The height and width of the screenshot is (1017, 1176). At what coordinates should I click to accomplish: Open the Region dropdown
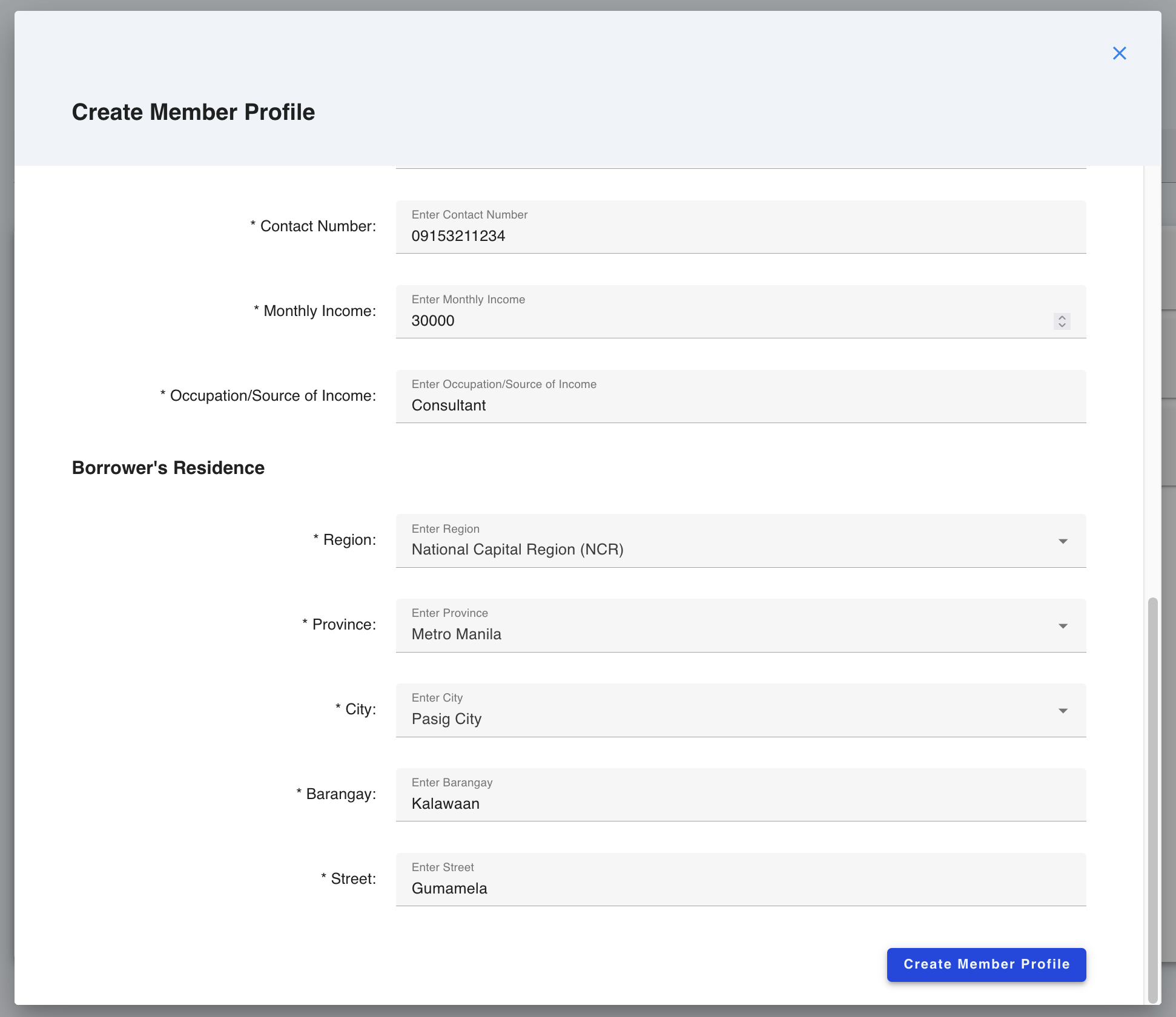tap(1063, 541)
